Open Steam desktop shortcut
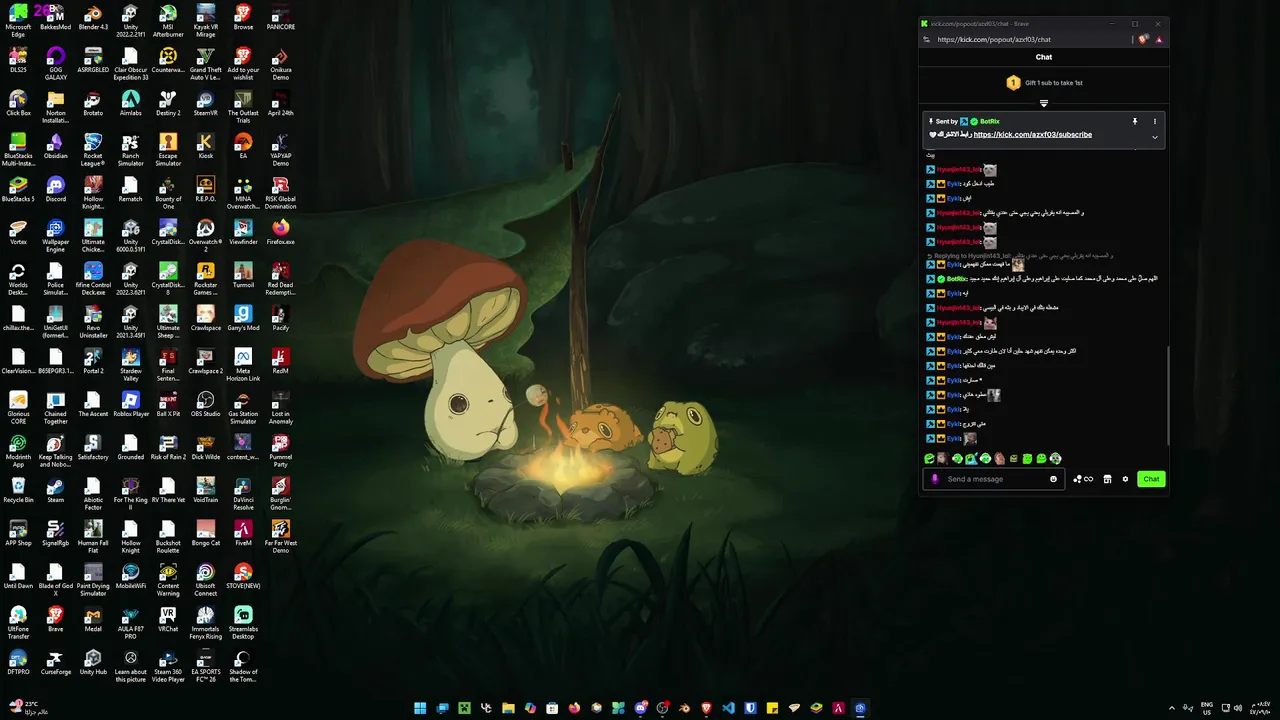Image resolution: width=1280 pixels, height=720 pixels. 55,489
